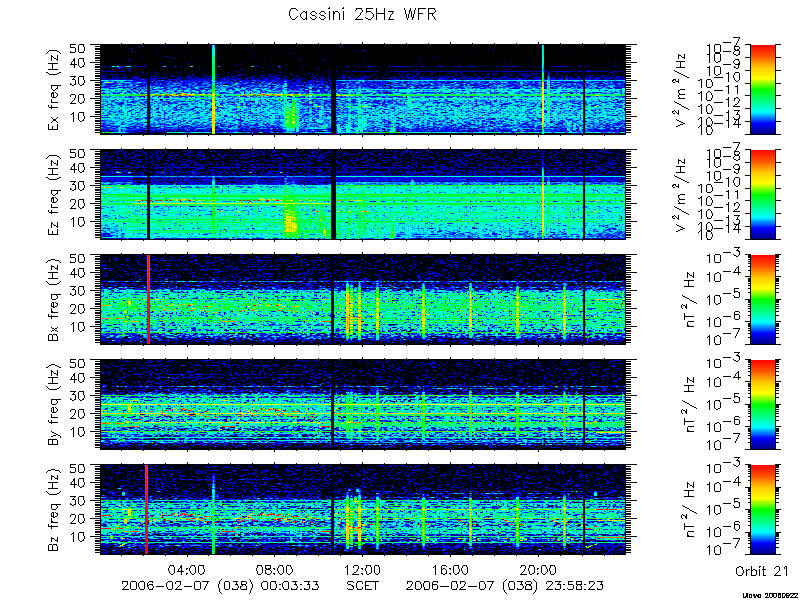Viewport: 800px width, 600px height.
Task: Click the By panel color bar
Action: pyautogui.click(x=762, y=405)
